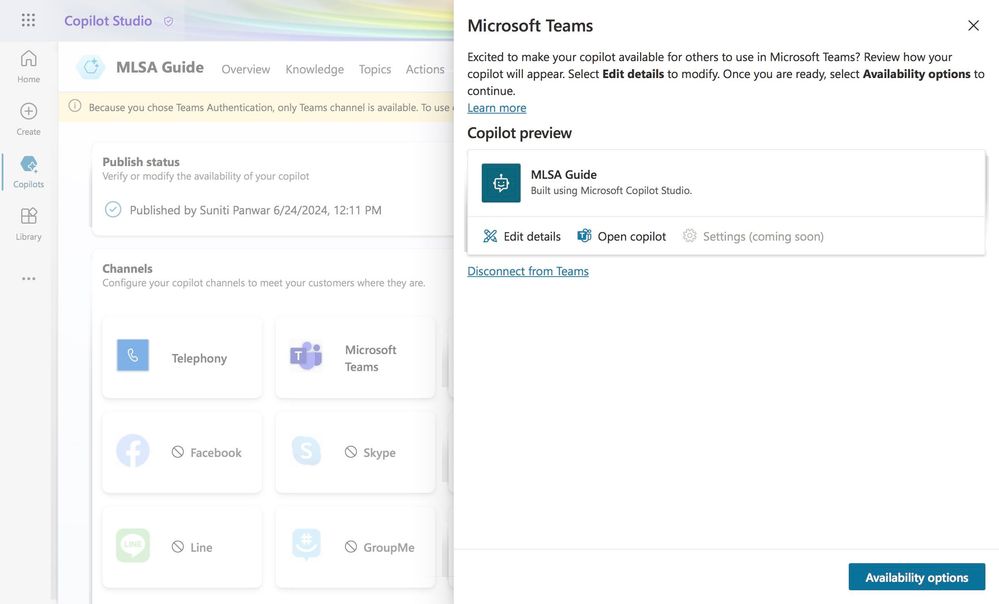Click the published status checkmark icon
Screen dimensions: 999x604
(113, 209)
